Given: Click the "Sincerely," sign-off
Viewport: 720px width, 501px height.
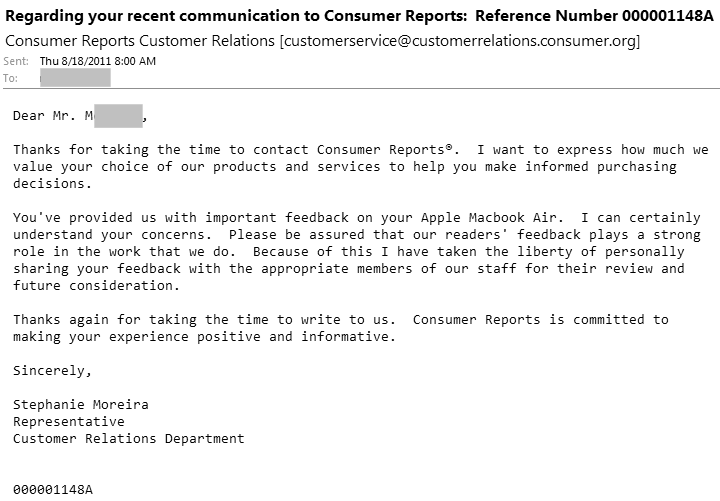Looking at the screenshot, I should (52, 371).
